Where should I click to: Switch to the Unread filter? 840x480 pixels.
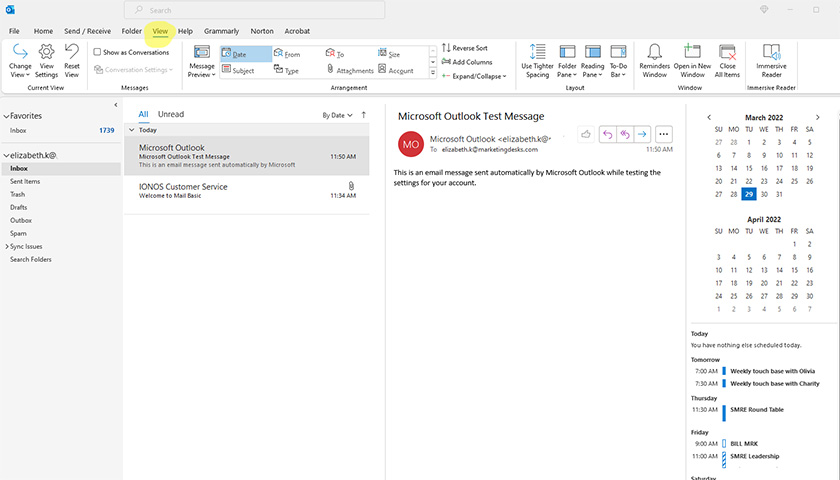[x=171, y=115]
